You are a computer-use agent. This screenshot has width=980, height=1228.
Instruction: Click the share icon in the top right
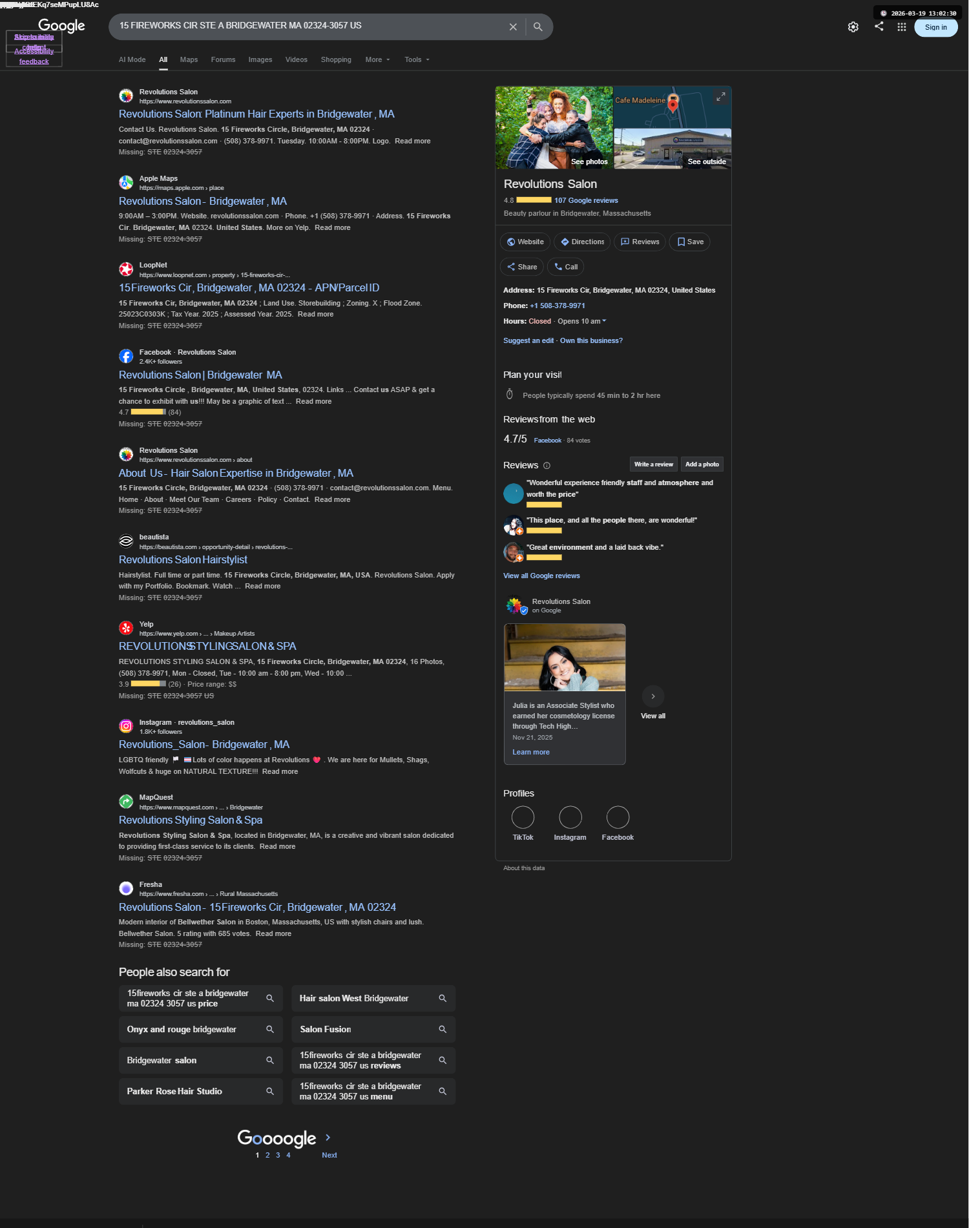(x=879, y=26)
